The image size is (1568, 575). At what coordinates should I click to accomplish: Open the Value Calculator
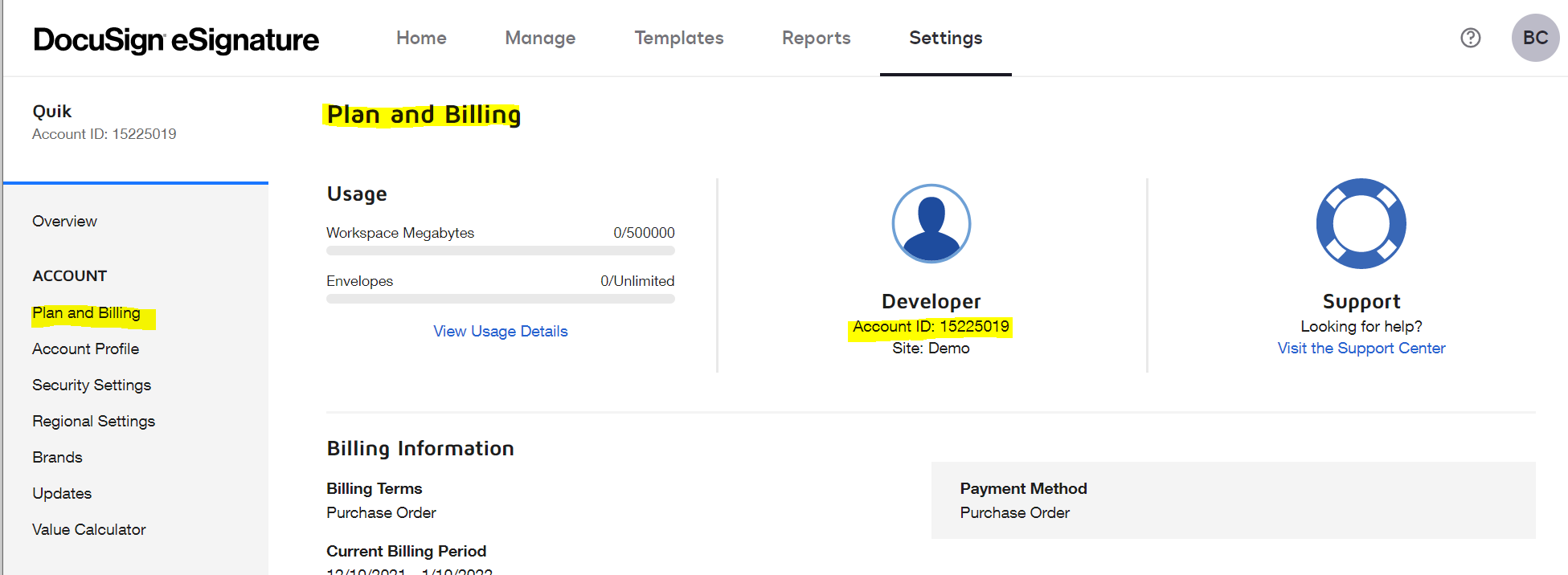(89, 529)
